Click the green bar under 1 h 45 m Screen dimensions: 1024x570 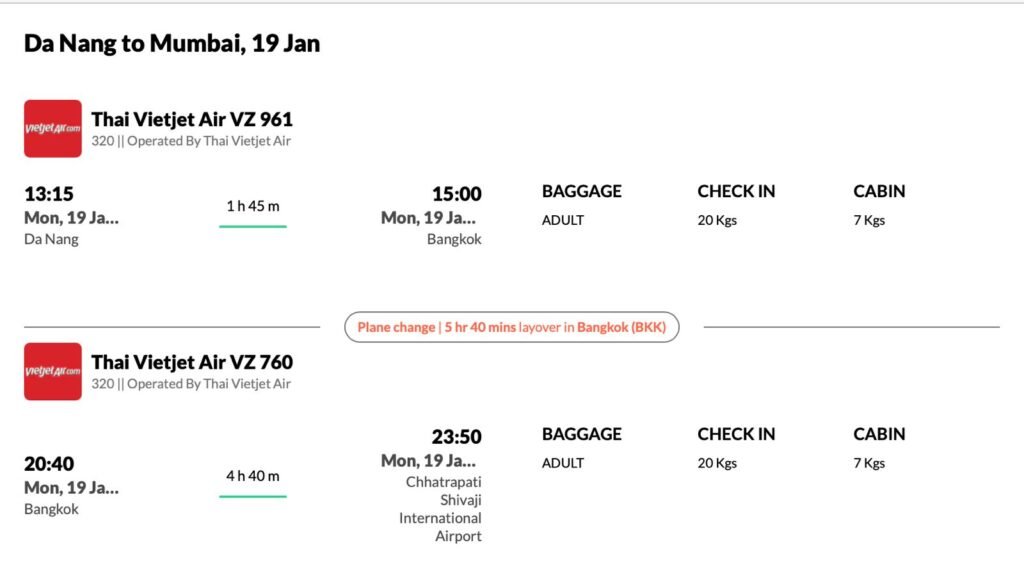click(x=253, y=226)
